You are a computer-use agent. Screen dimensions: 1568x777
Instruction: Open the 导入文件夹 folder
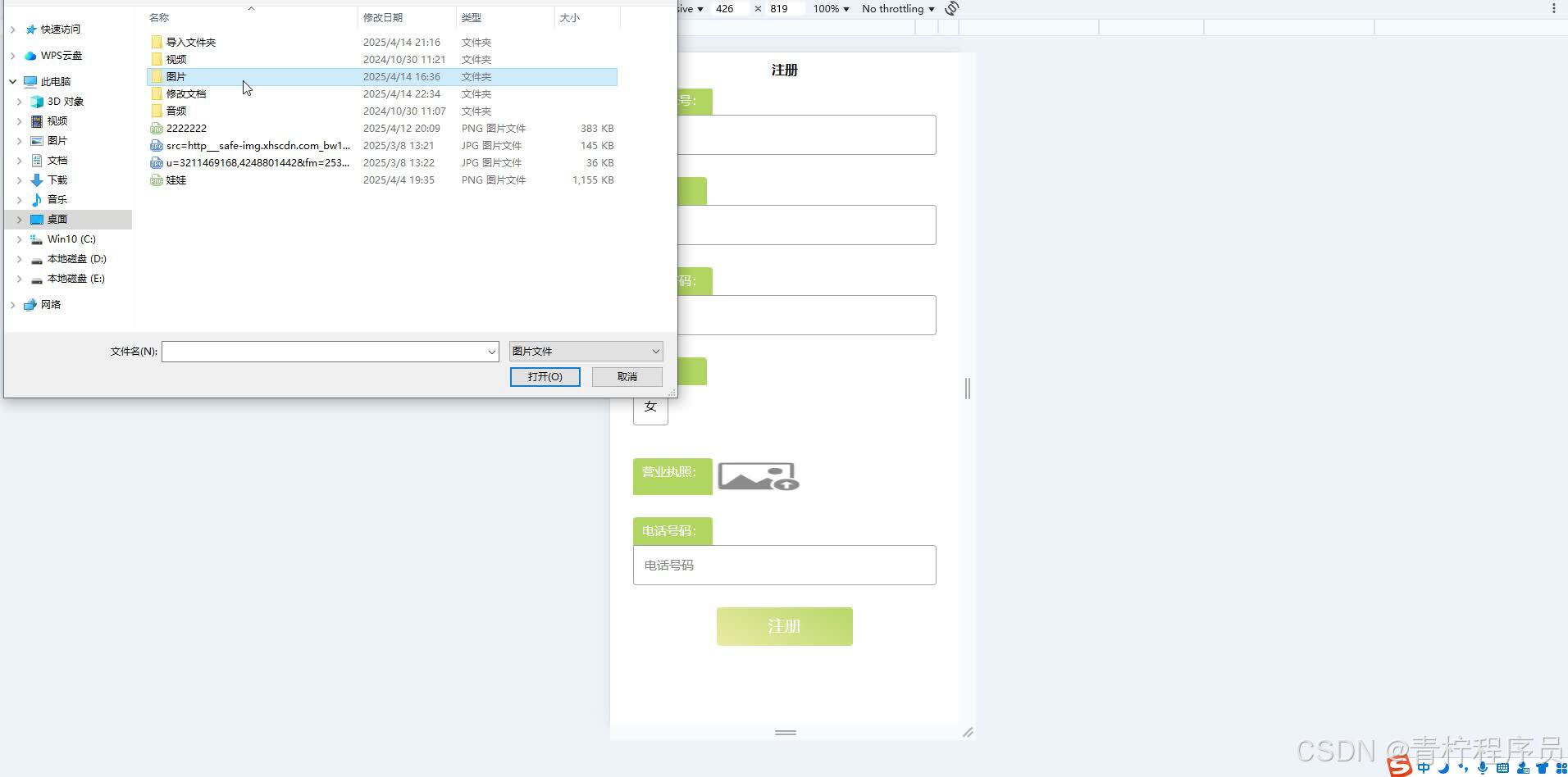pyautogui.click(x=190, y=43)
